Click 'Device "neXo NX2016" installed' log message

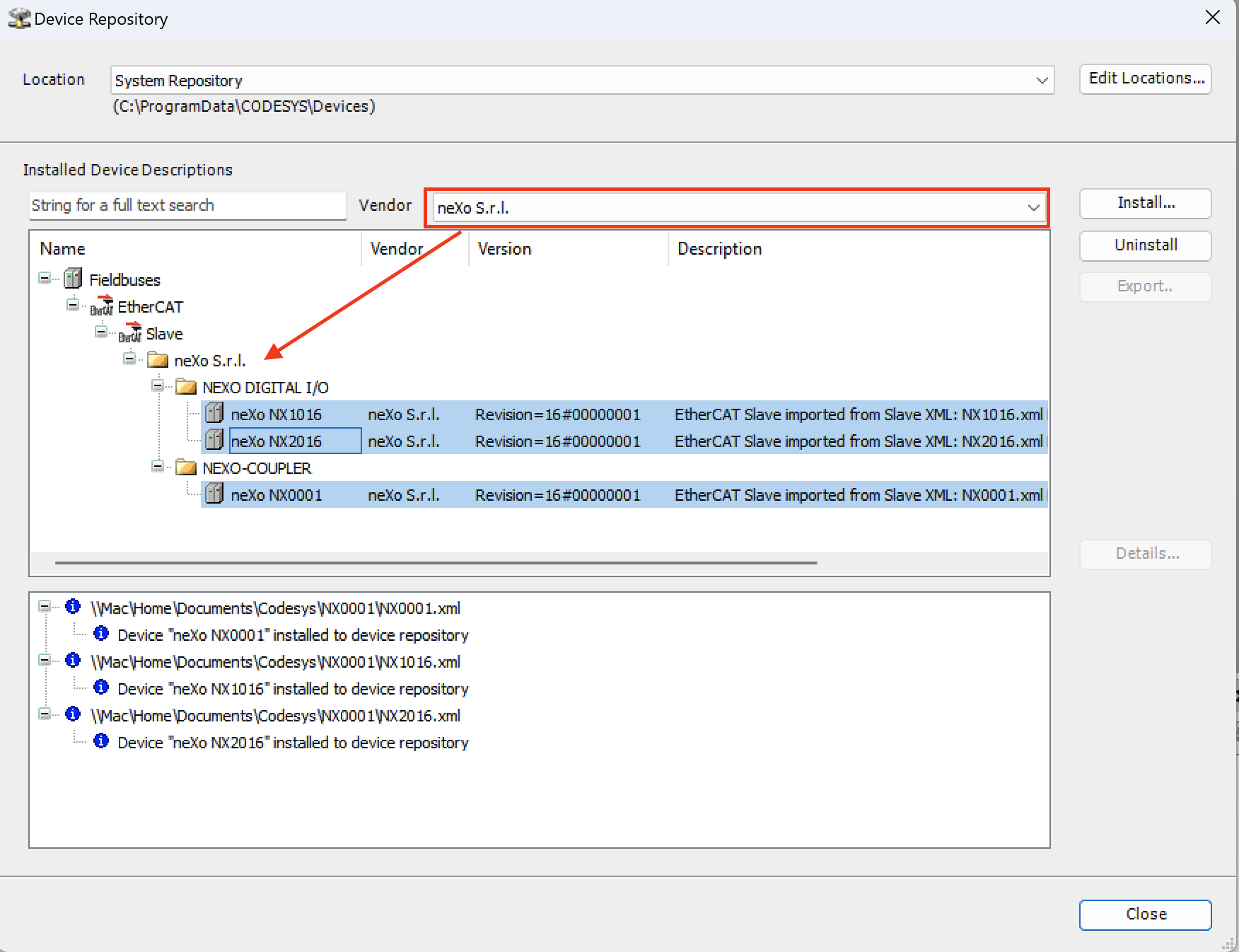pos(293,743)
